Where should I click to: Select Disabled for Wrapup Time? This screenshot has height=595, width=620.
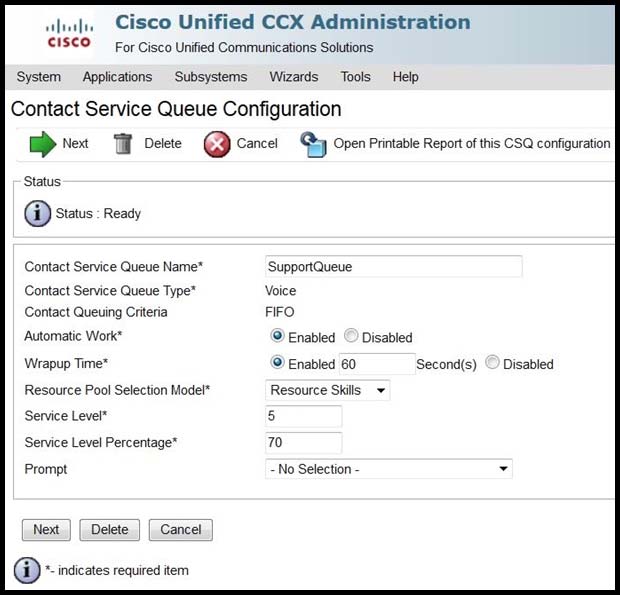[492, 363]
